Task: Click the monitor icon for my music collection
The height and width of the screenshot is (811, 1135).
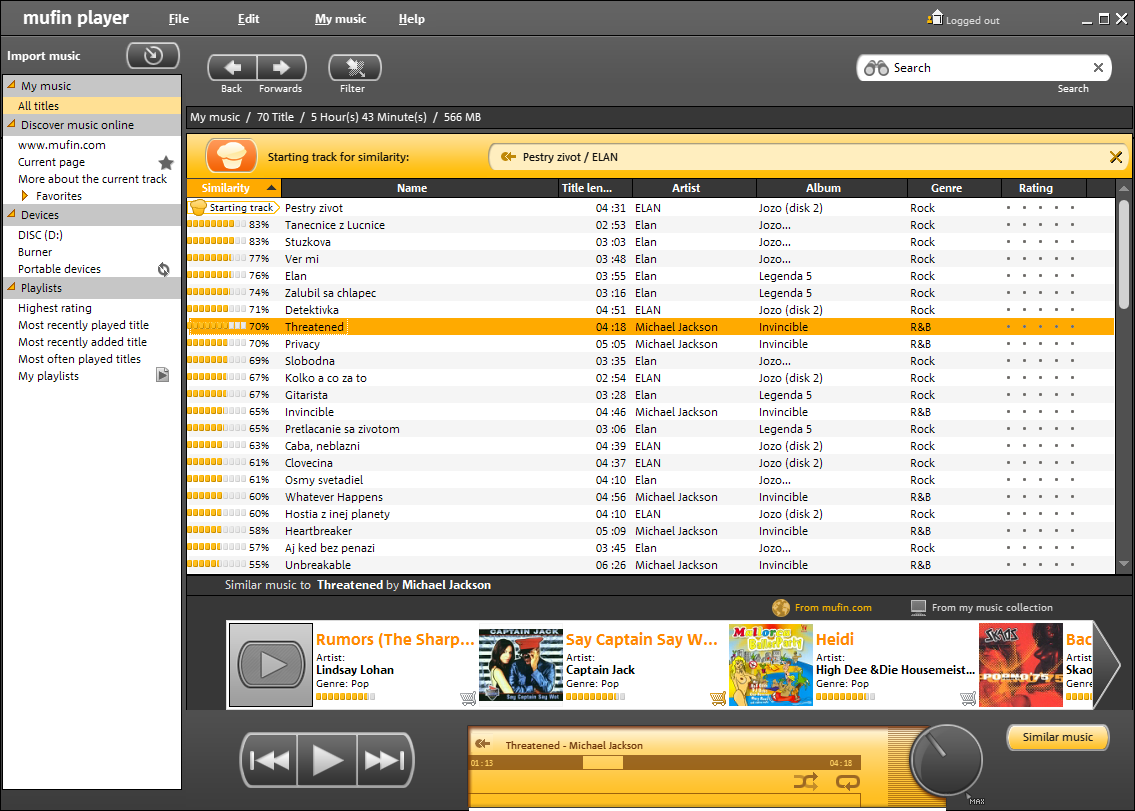Action: [919, 608]
